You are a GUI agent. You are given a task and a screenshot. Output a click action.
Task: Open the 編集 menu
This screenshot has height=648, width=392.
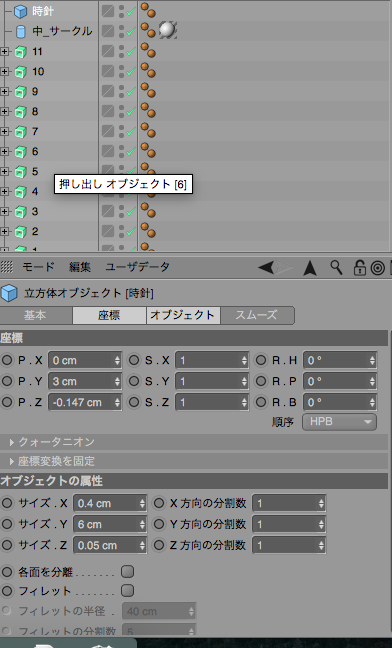pyautogui.click(x=80, y=267)
